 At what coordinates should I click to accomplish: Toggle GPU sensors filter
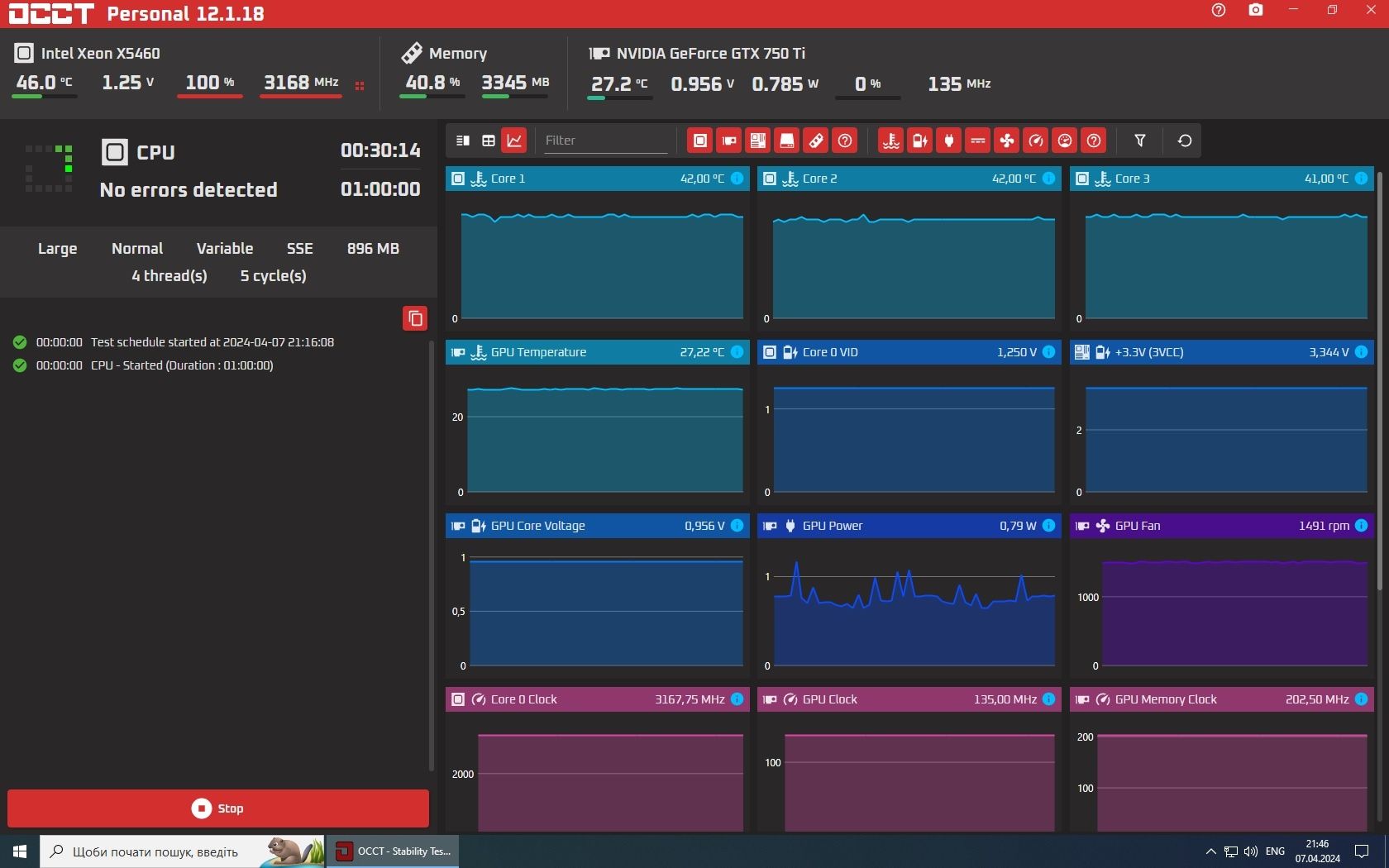[x=729, y=141]
